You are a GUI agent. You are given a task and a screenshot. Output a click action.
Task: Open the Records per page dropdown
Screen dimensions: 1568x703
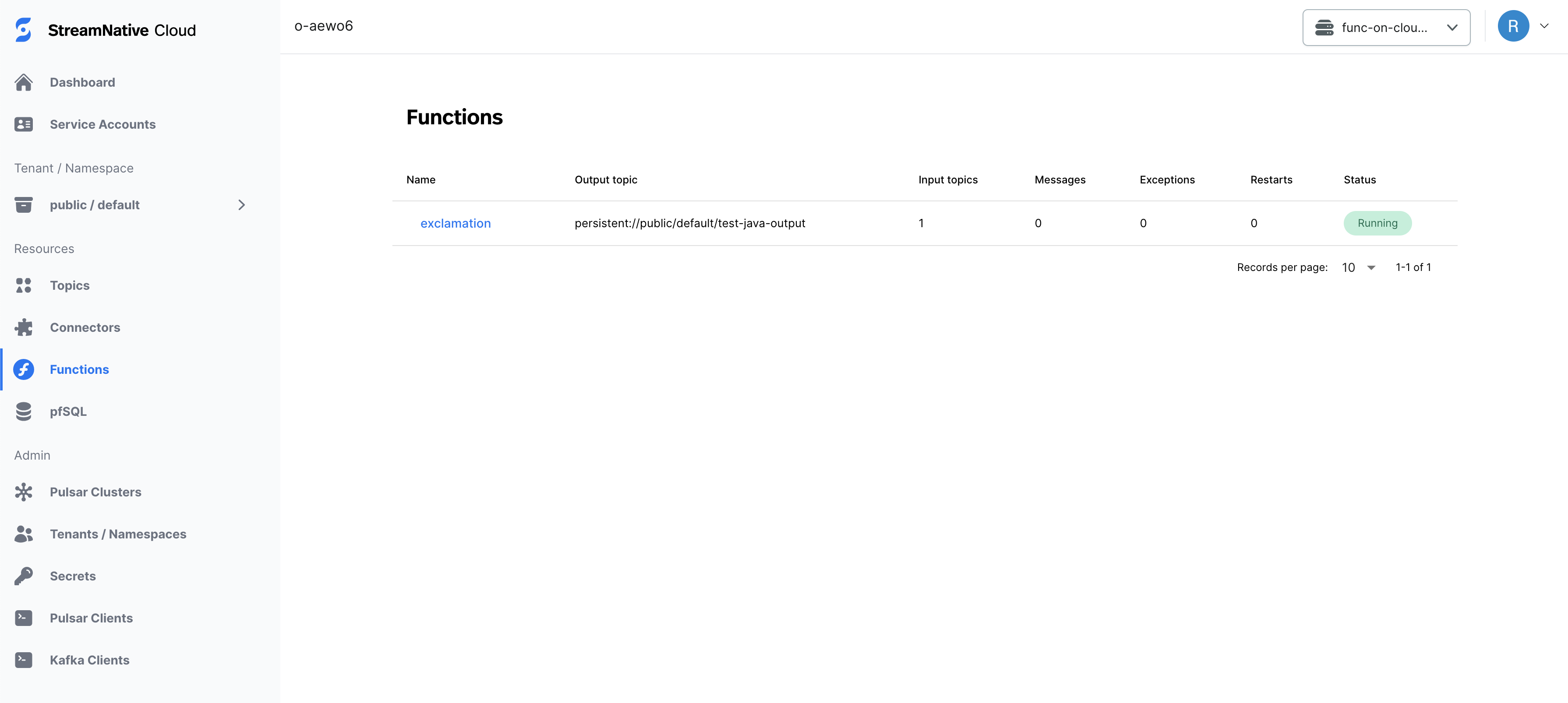1358,267
